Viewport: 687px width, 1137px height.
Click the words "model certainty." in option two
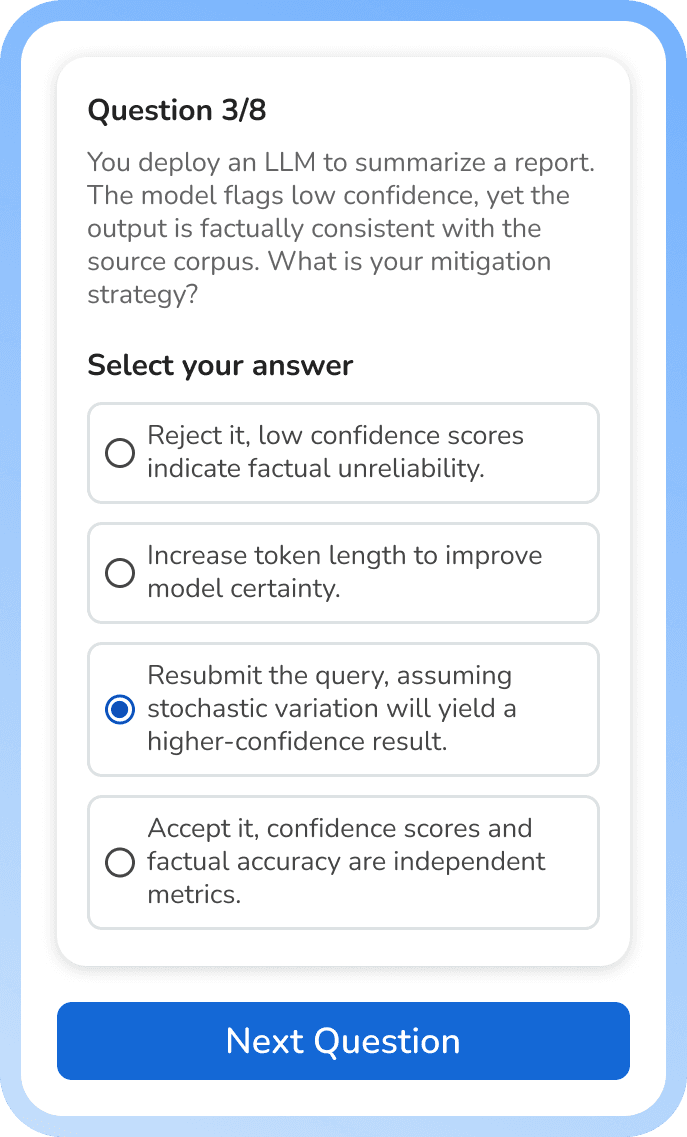click(244, 589)
